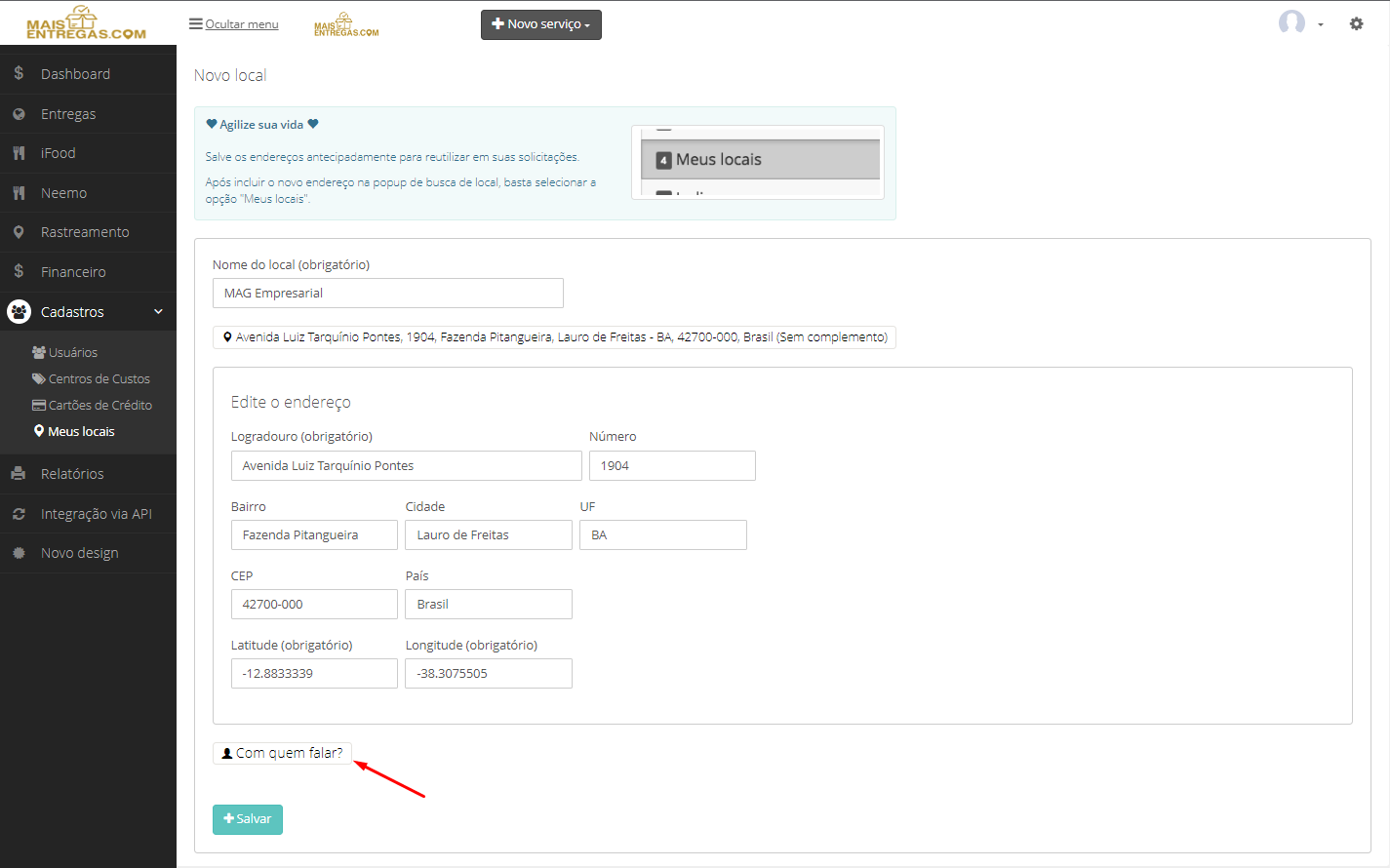Expand the user account caret

click(x=1321, y=24)
